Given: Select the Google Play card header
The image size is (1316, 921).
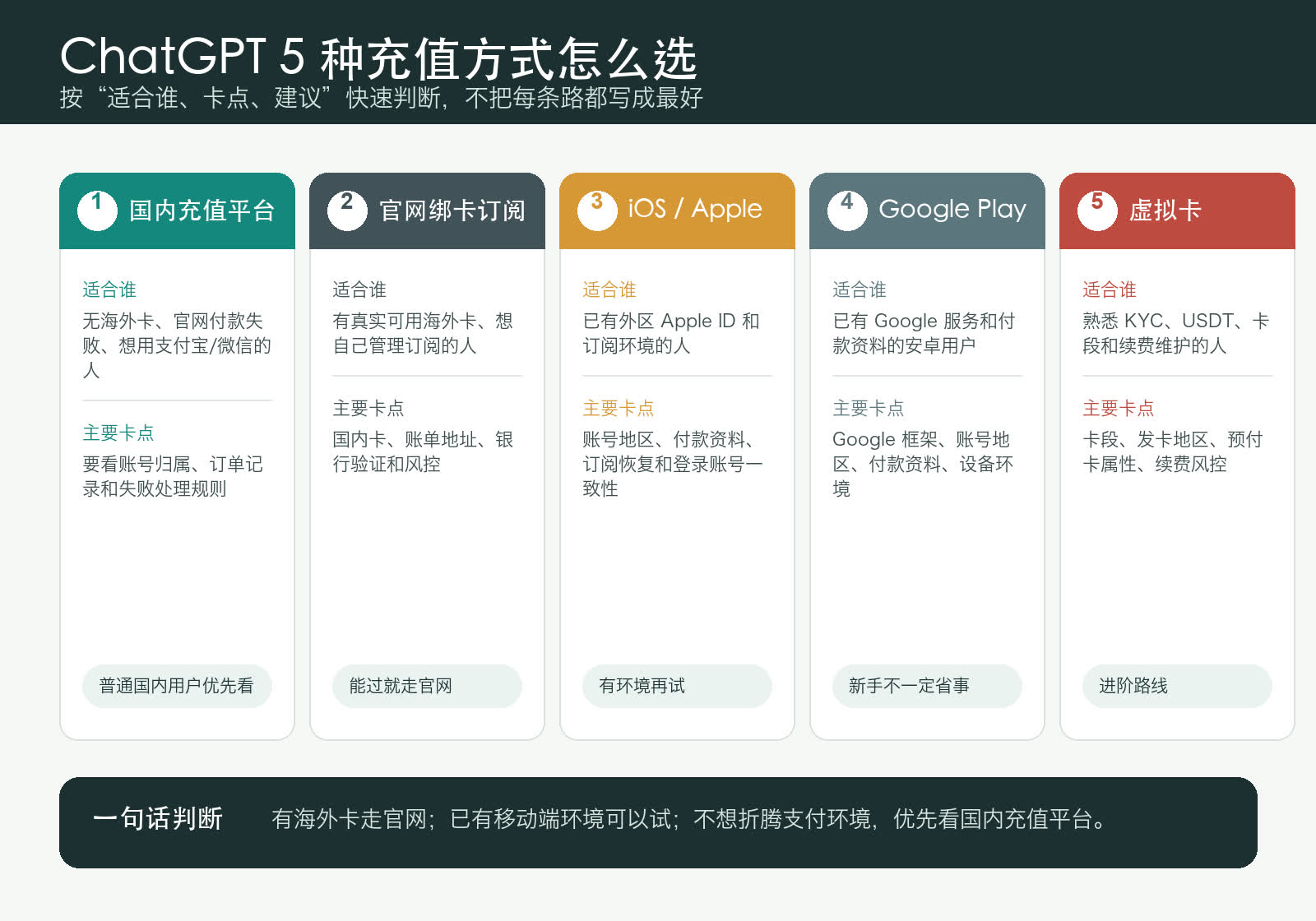Looking at the screenshot, I should click(x=927, y=211).
